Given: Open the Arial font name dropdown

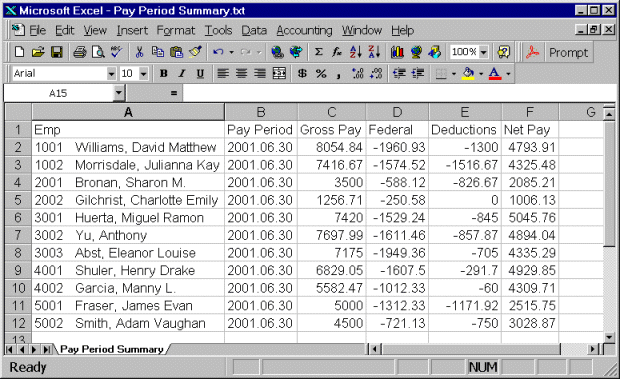Looking at the screenshot, I should pyautogui.click(x=111, y=74).
